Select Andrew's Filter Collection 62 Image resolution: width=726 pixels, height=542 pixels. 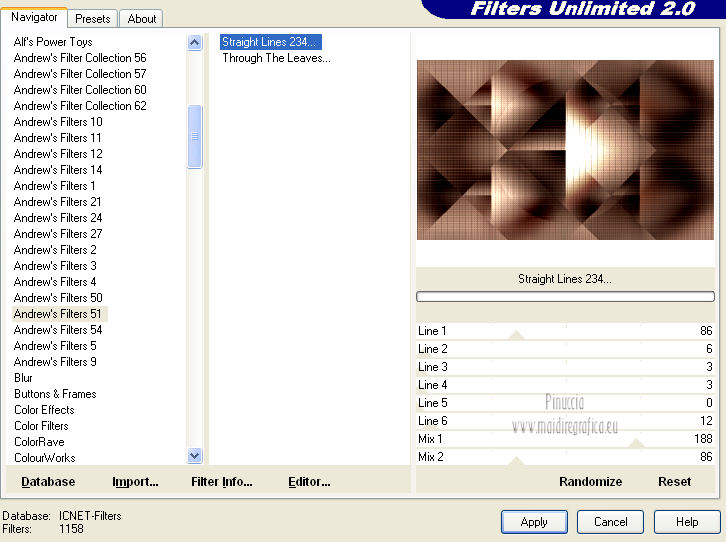click(x=80, y=106)
